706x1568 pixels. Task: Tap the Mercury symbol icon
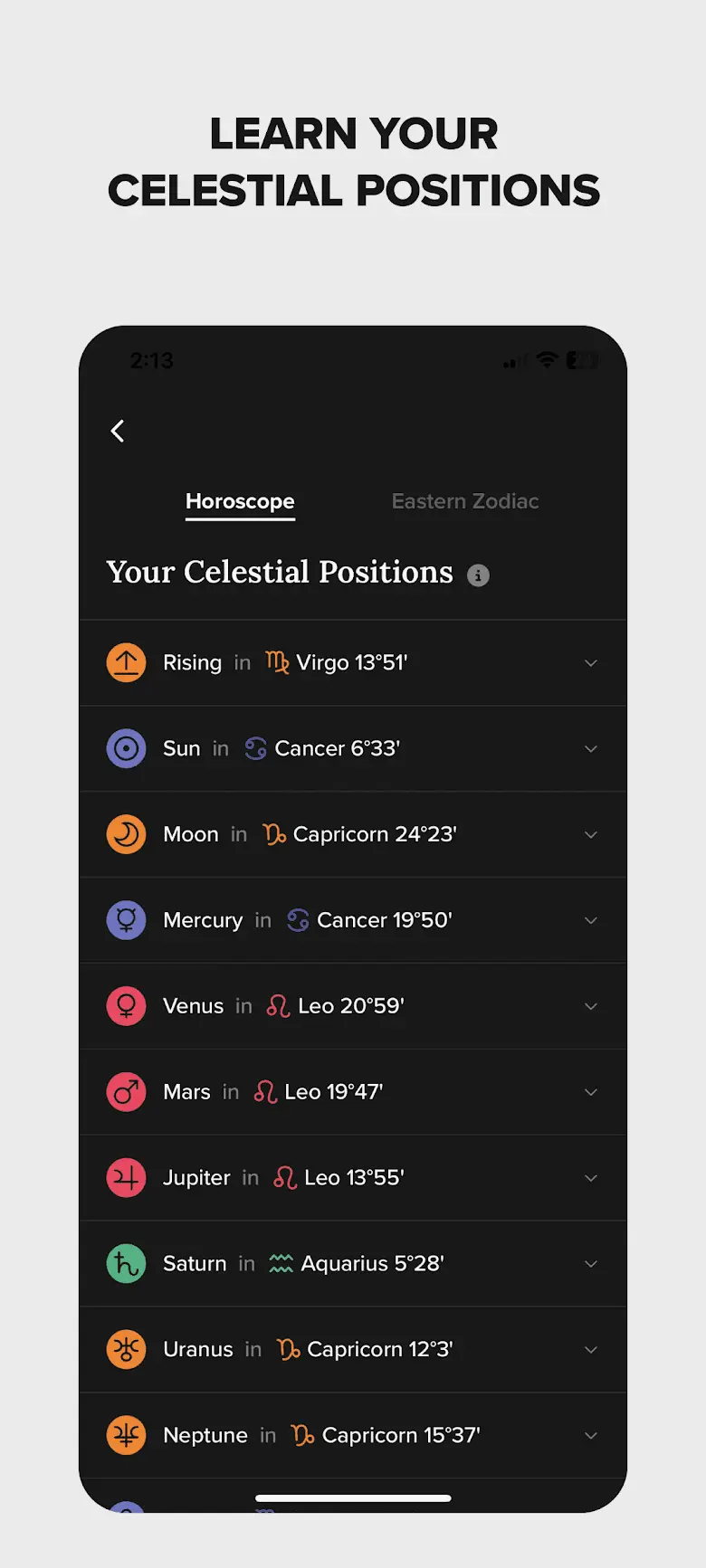[x=127, y=920]
